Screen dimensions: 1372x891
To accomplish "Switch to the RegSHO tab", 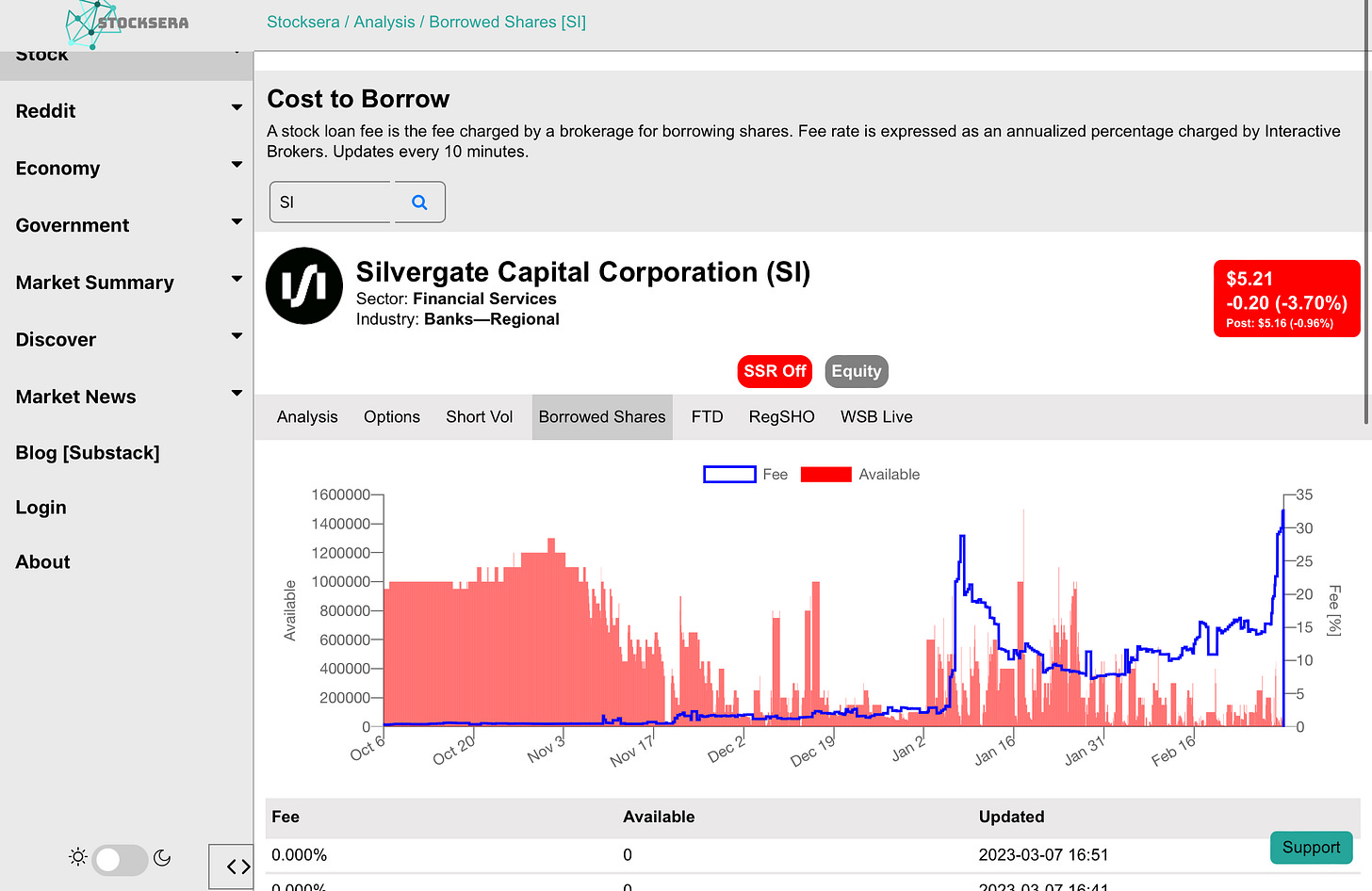I will click(782, 417).
